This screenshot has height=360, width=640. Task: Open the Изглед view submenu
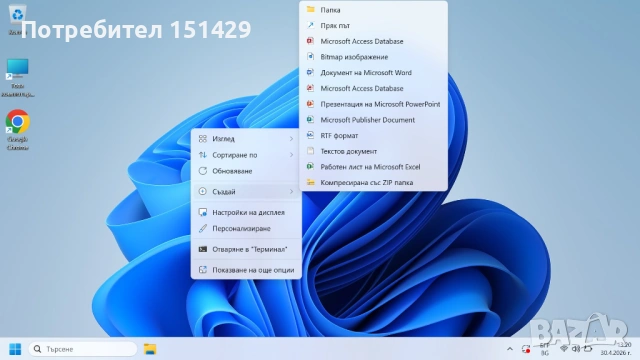[x=246, y=139]
